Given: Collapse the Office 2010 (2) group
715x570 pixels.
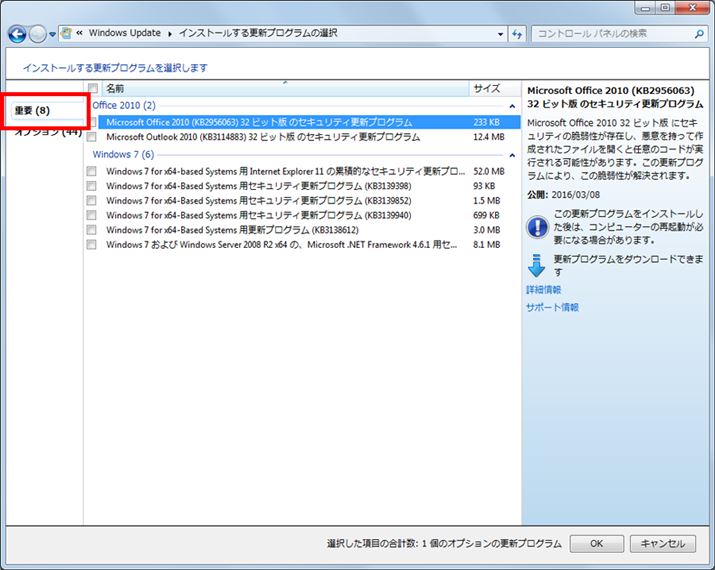Looking at the screenshot, I should tap(512, 106).
